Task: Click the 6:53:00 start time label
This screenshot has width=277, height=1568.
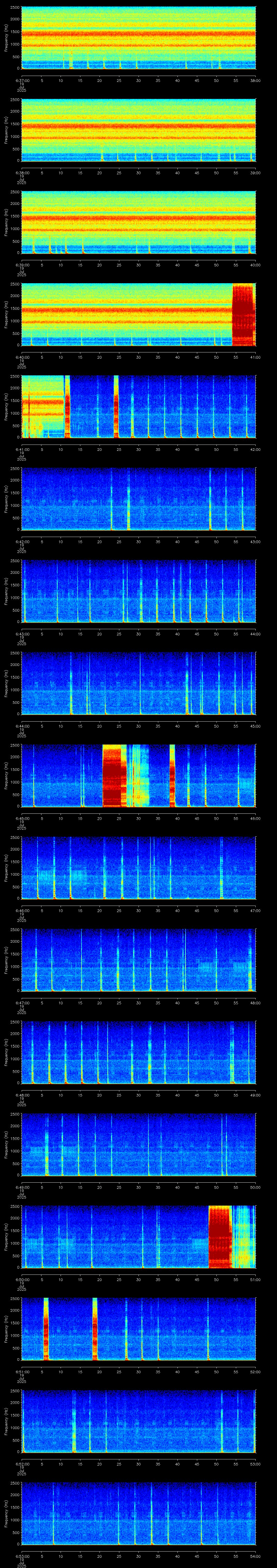Action: point(22,1556)
